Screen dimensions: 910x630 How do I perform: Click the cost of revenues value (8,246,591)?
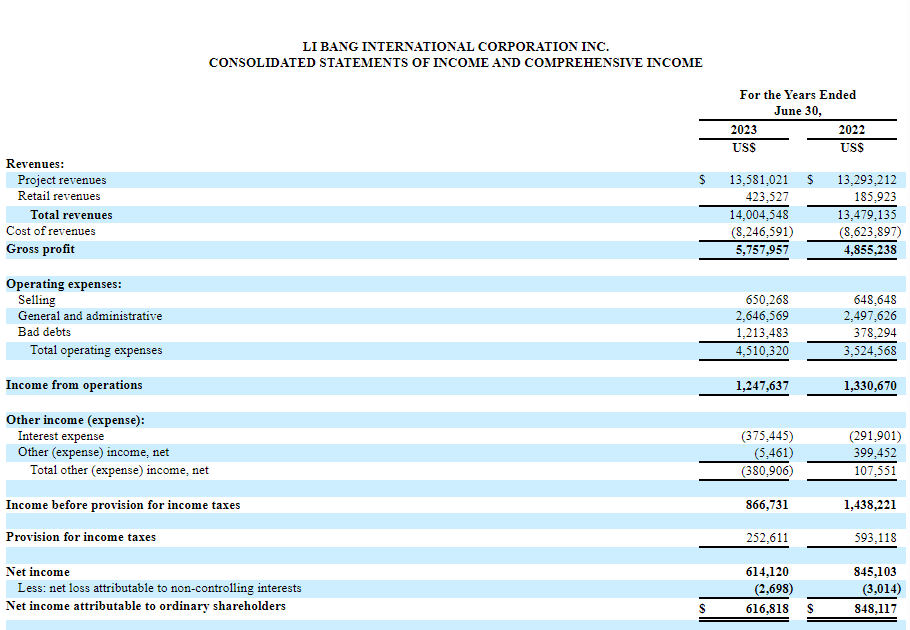761,232
